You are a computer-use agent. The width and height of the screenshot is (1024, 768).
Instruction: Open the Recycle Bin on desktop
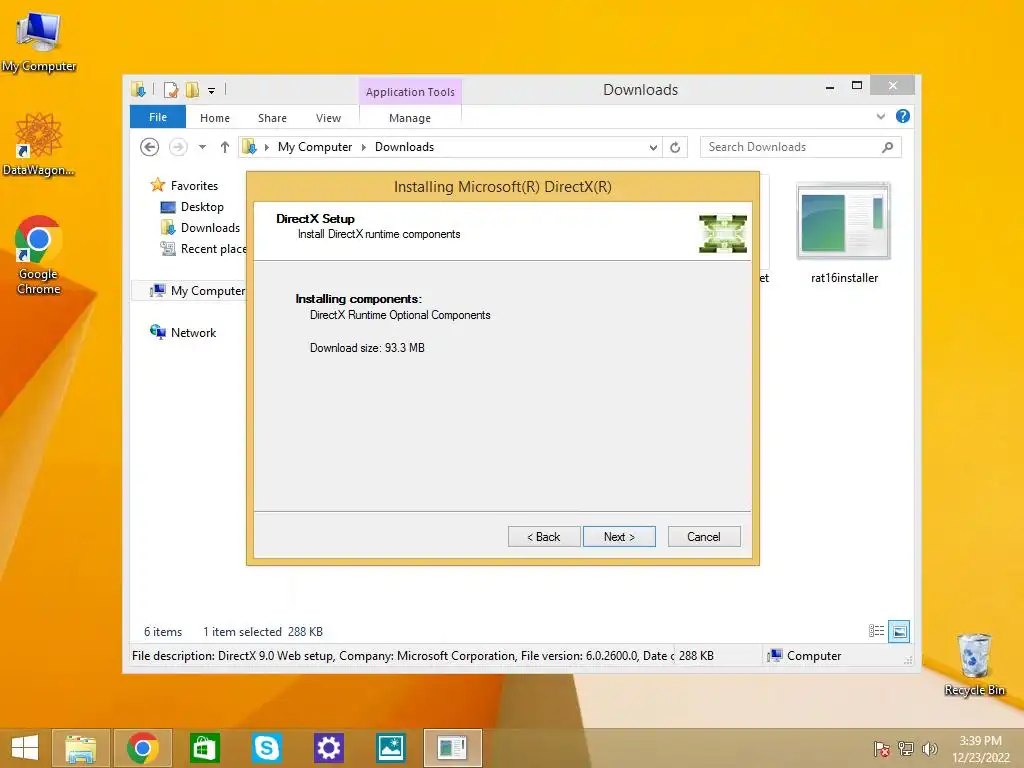[974, 665]
